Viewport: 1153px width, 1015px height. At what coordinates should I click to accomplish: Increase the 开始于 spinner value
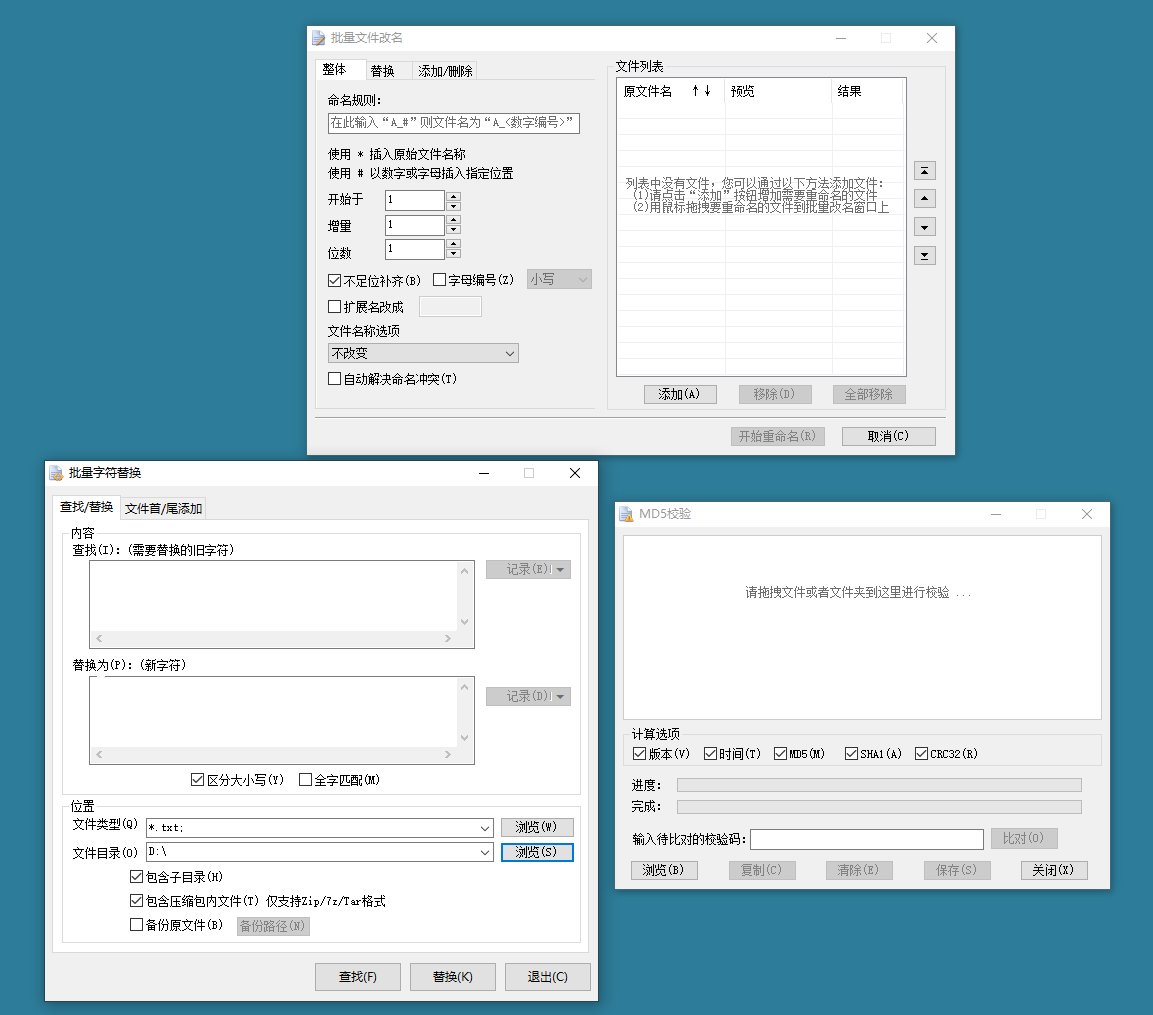click(x=454, y=196)
